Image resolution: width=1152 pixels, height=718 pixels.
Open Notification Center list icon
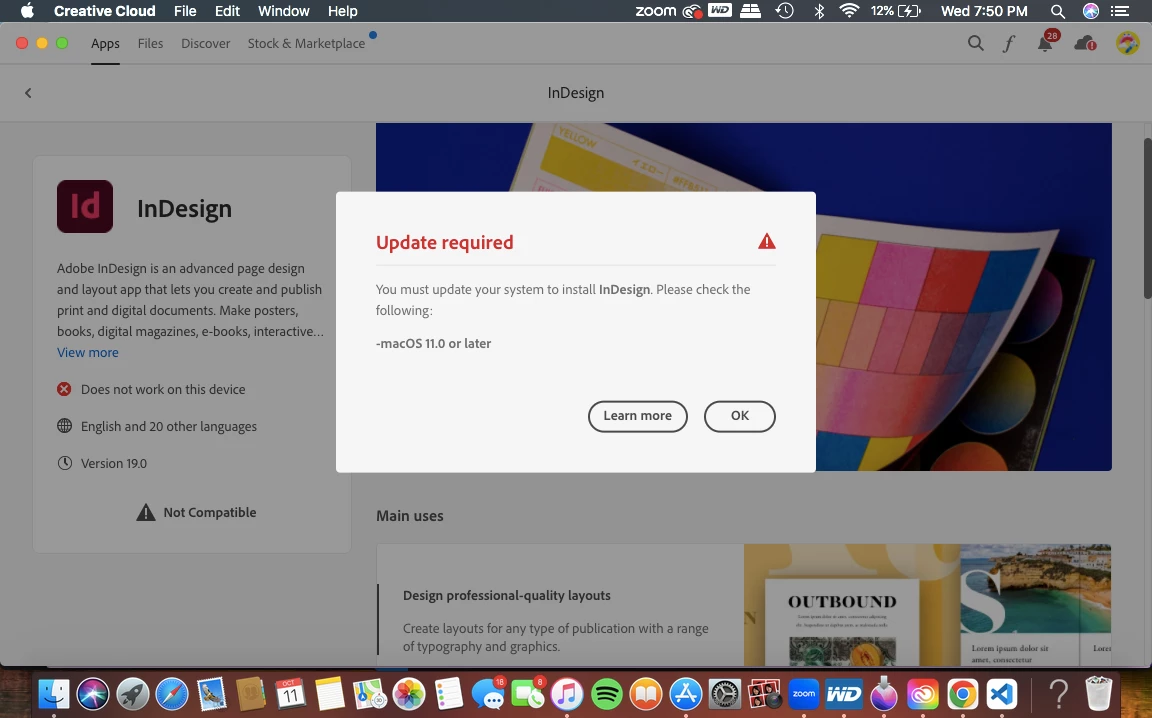tap(1119, 11)
